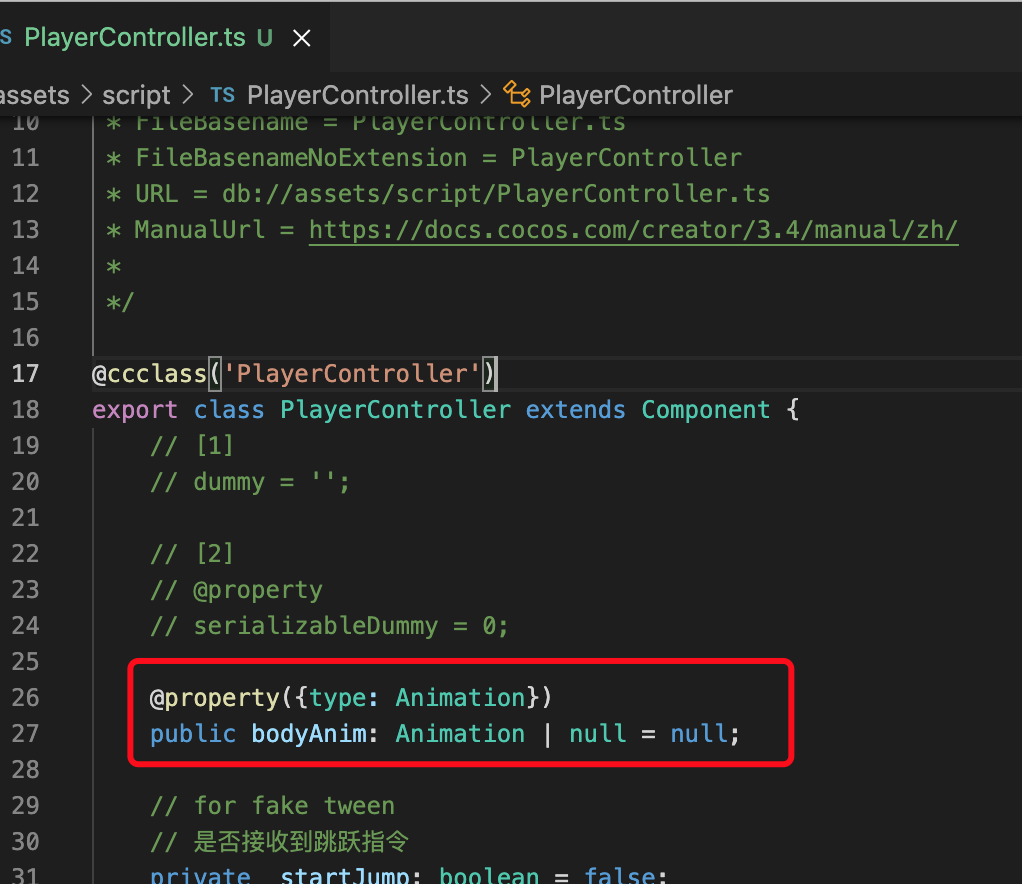Screen dimensions: 1022x884
Task: Click the Component class name after extends
Action: pos(706,410)
